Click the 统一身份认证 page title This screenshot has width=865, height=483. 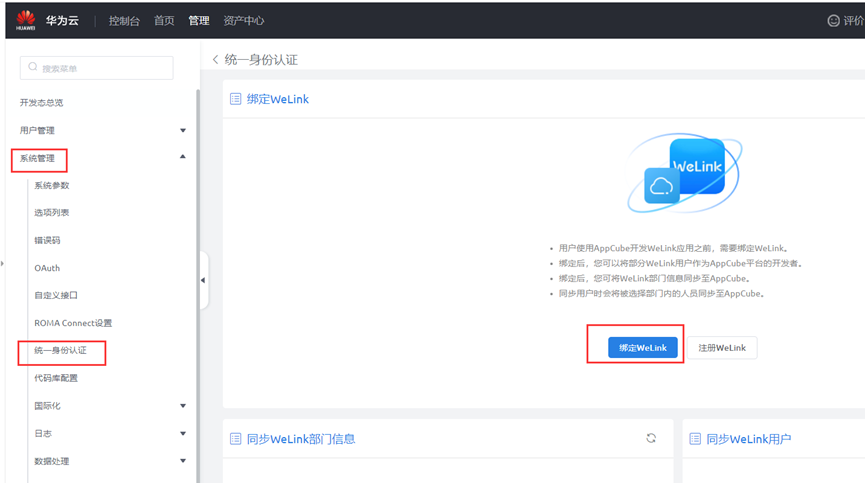(x=261, y=60)
